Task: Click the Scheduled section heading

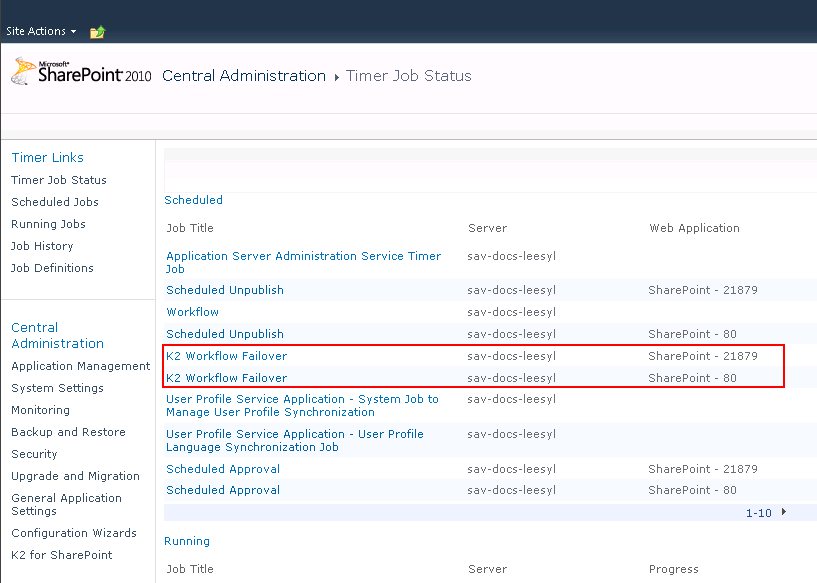Action: pyautogui.click(x=193, y=200)
